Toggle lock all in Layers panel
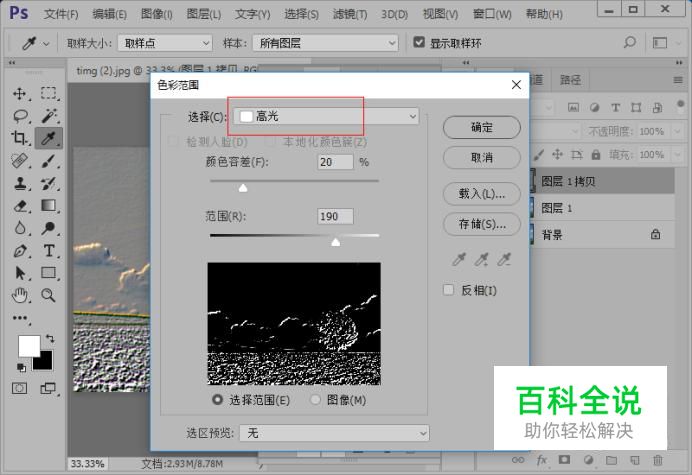Image resolution: width=692 pixels, height=475 pixels. [596, 155]
